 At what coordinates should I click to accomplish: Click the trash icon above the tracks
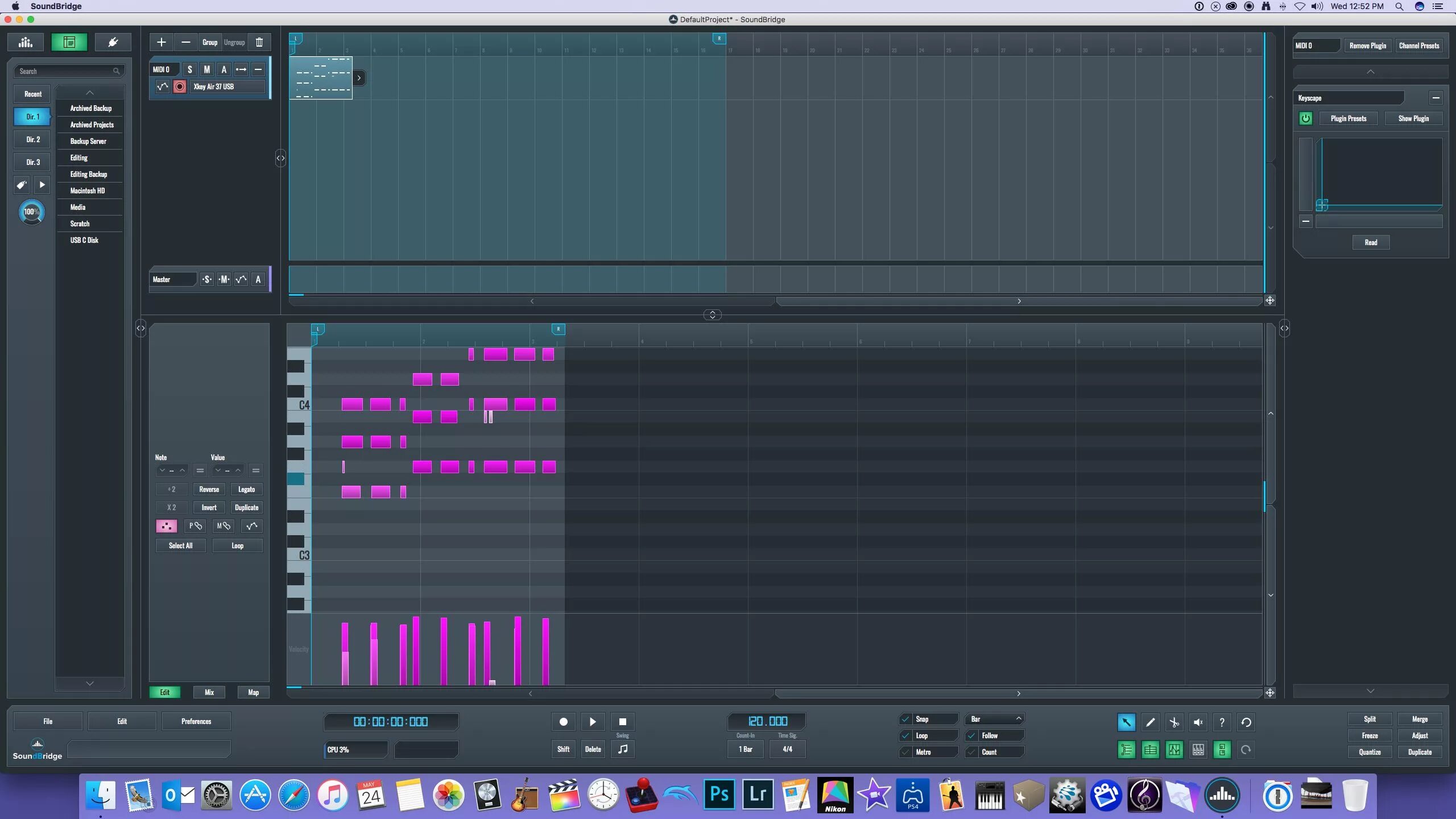click(x=259, y=42)
